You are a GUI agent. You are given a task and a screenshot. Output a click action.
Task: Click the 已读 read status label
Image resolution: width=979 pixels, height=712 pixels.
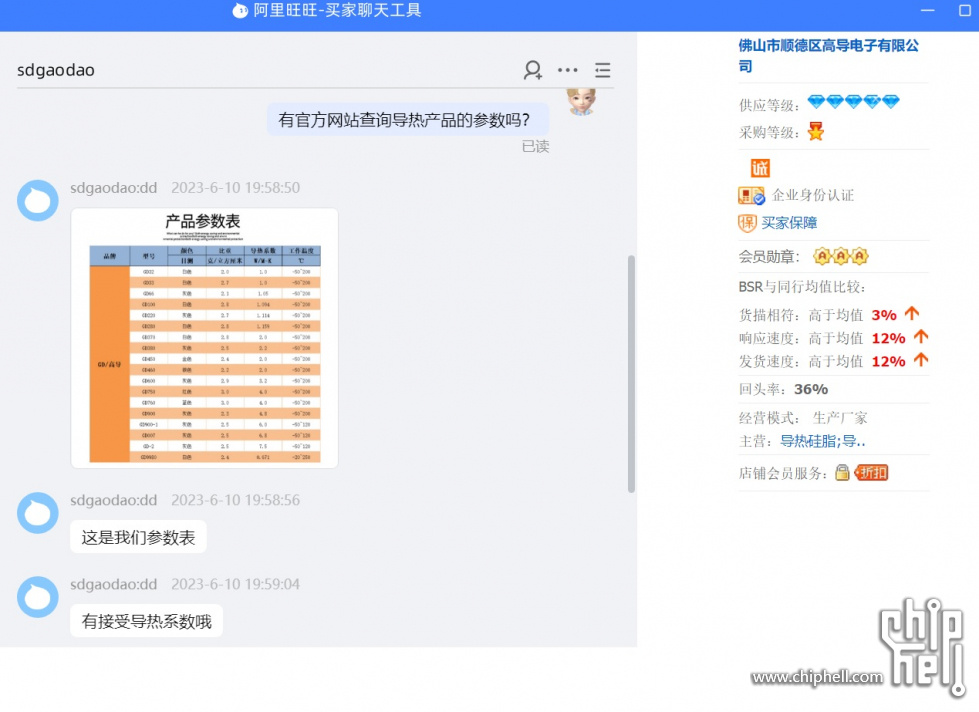pyautogui.click(x=535, y=146)
